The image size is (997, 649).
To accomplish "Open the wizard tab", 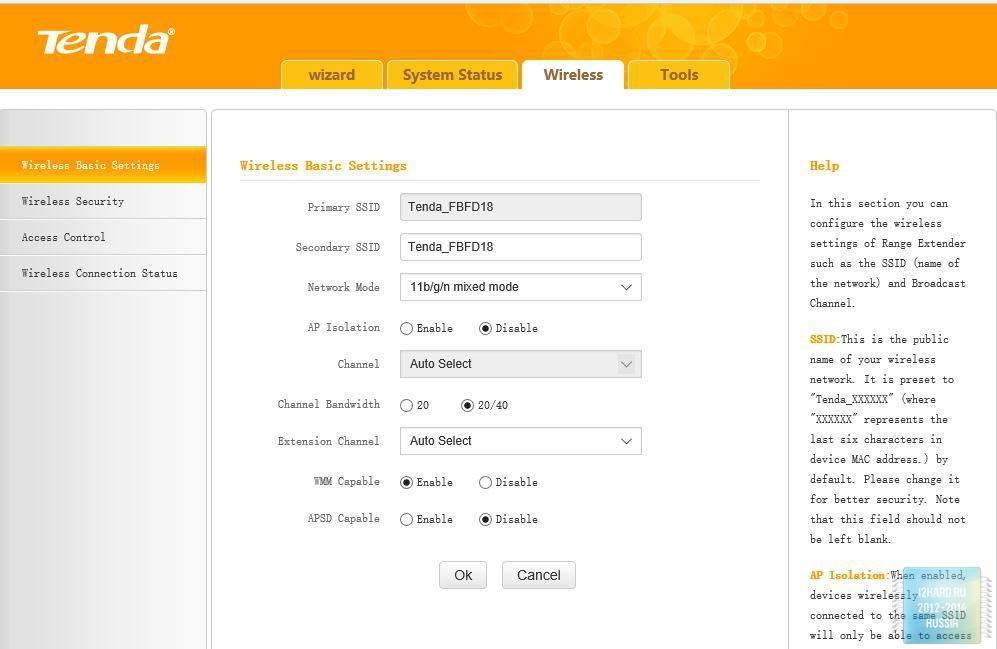I will (x=331, y=75).
